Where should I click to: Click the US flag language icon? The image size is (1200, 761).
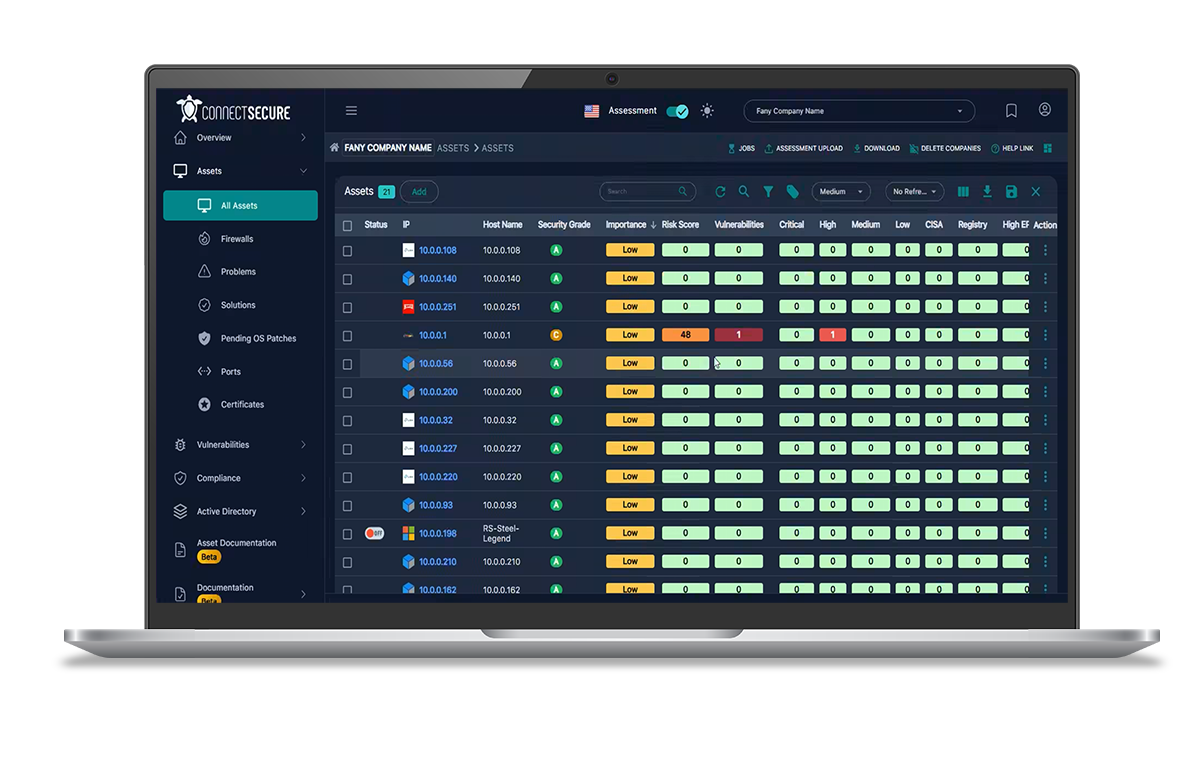tap(592, 111)
